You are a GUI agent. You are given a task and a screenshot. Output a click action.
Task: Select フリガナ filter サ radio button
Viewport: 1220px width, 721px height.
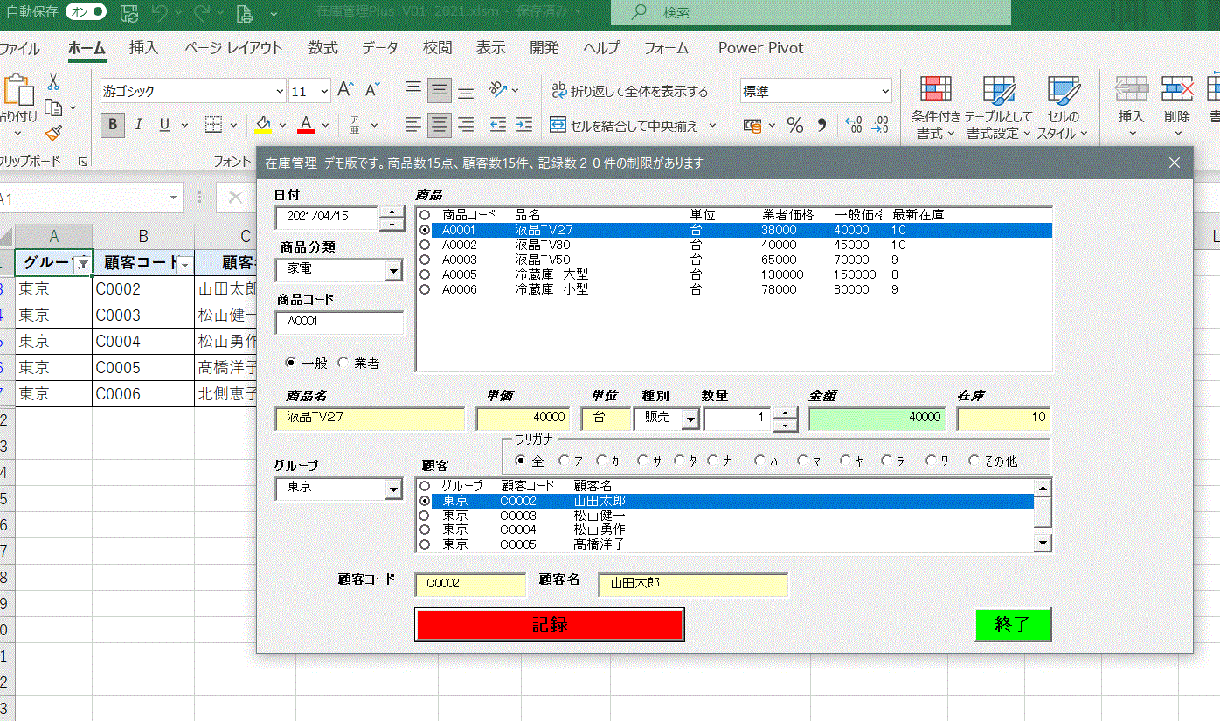(643, 461)
